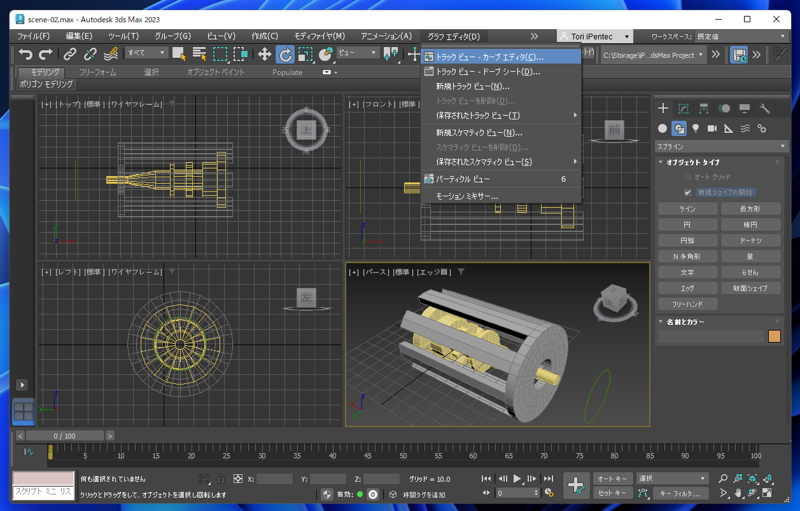Click the 0 / 100 time slider

tap(65, 436)
